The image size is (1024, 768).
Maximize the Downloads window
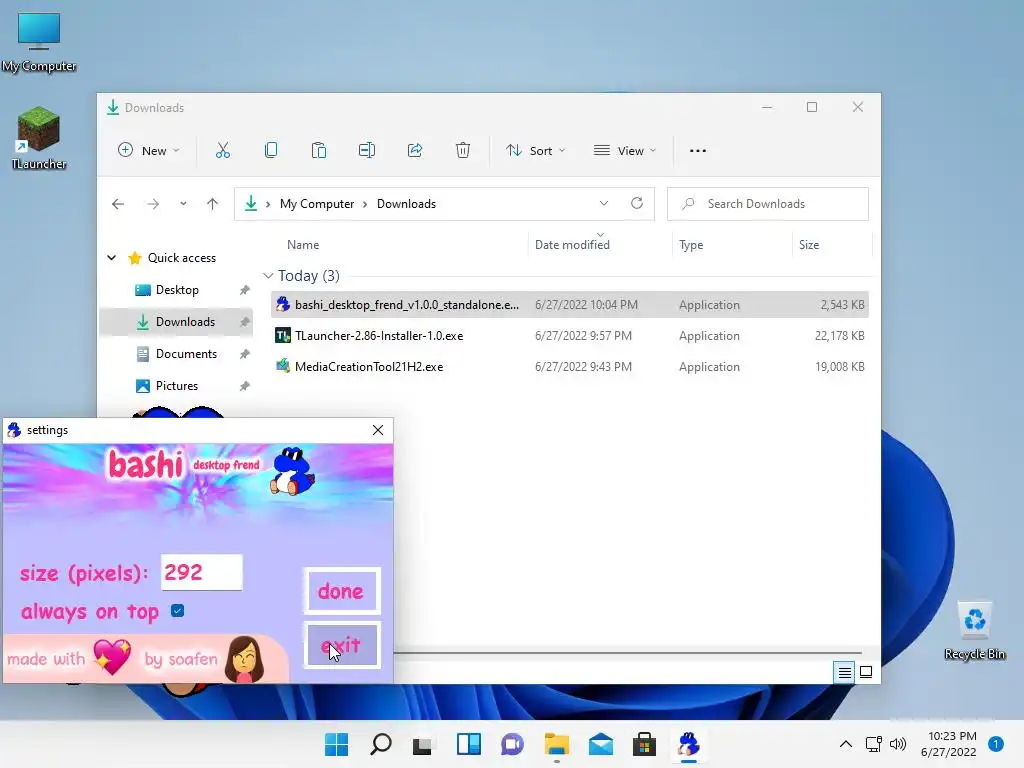812,107
